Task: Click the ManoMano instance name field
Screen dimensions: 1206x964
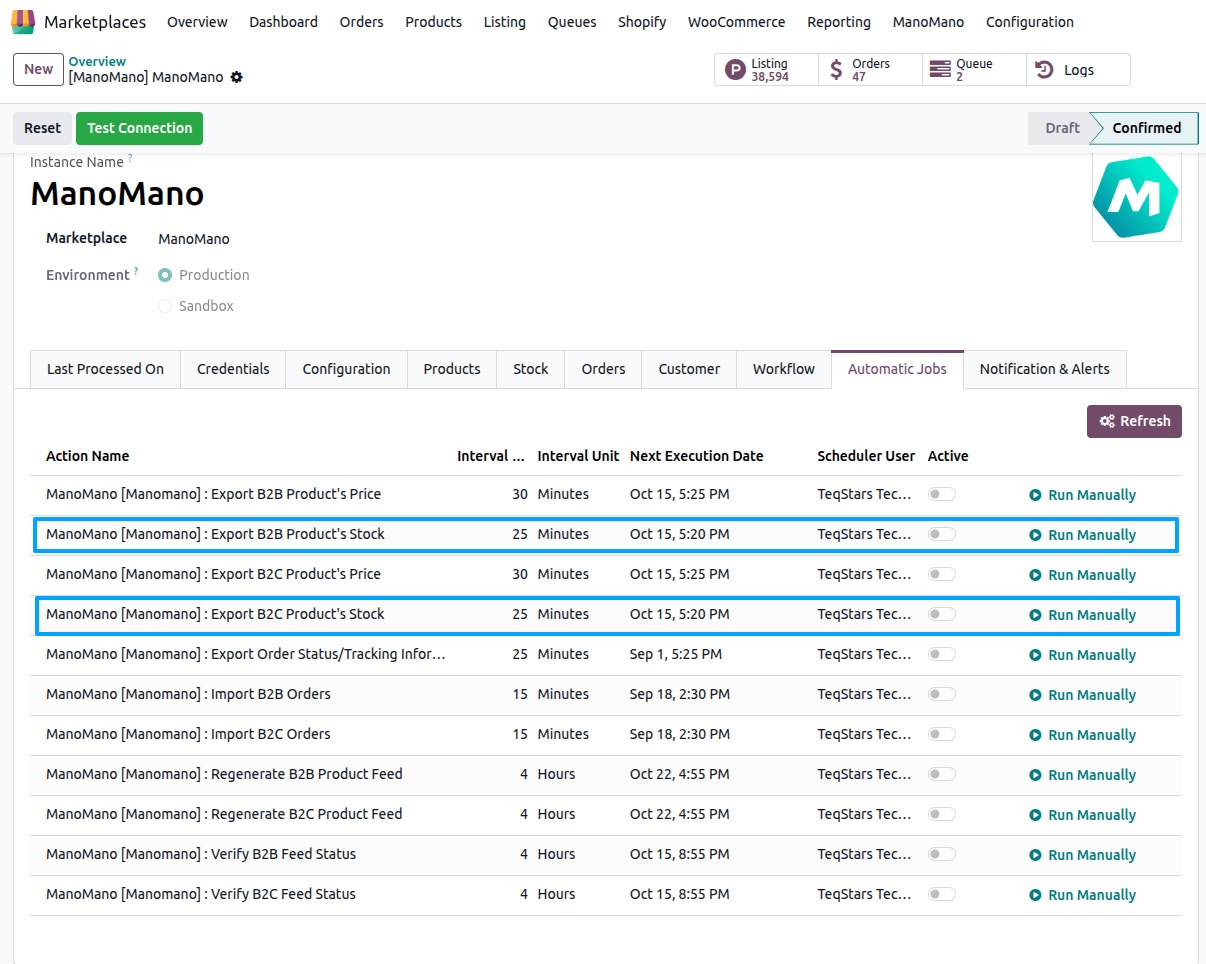Action: pyautogui.click(x=117, y=193)
